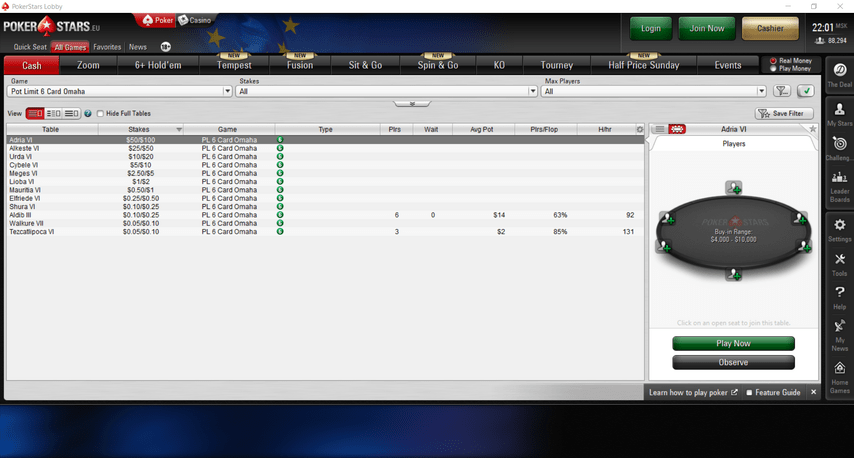Open the Max Players dropdown
Image resolution: width=854 pixels, height=458 pixels.
(x=653, y=91)
